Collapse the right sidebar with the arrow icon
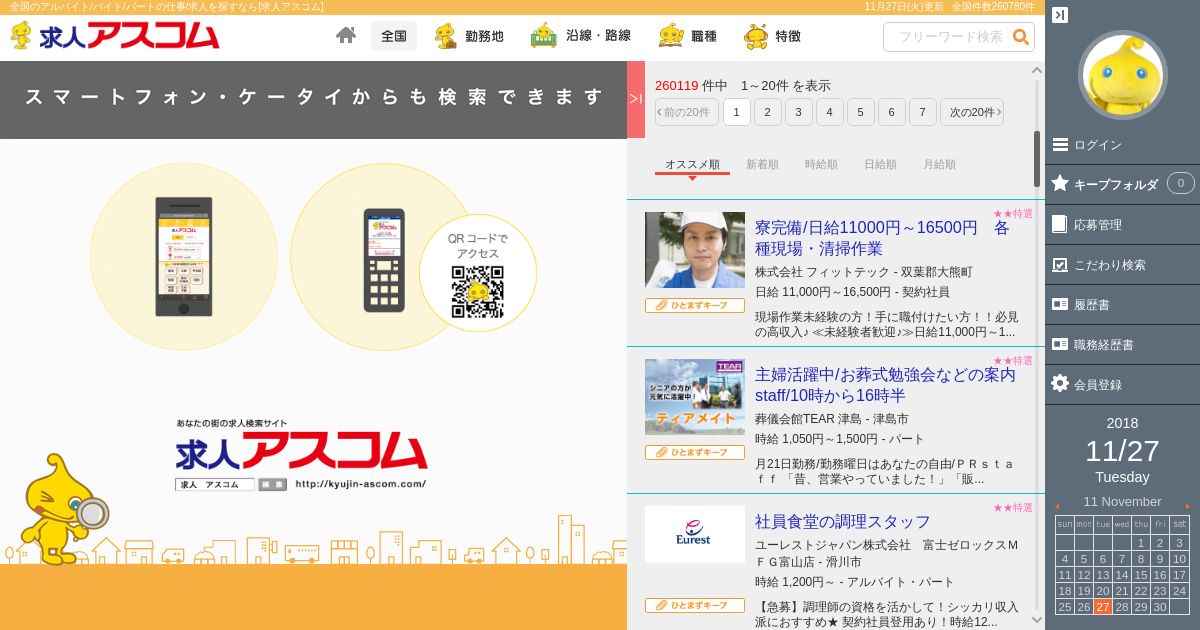1200x630 pixels. click(1060, 15)
